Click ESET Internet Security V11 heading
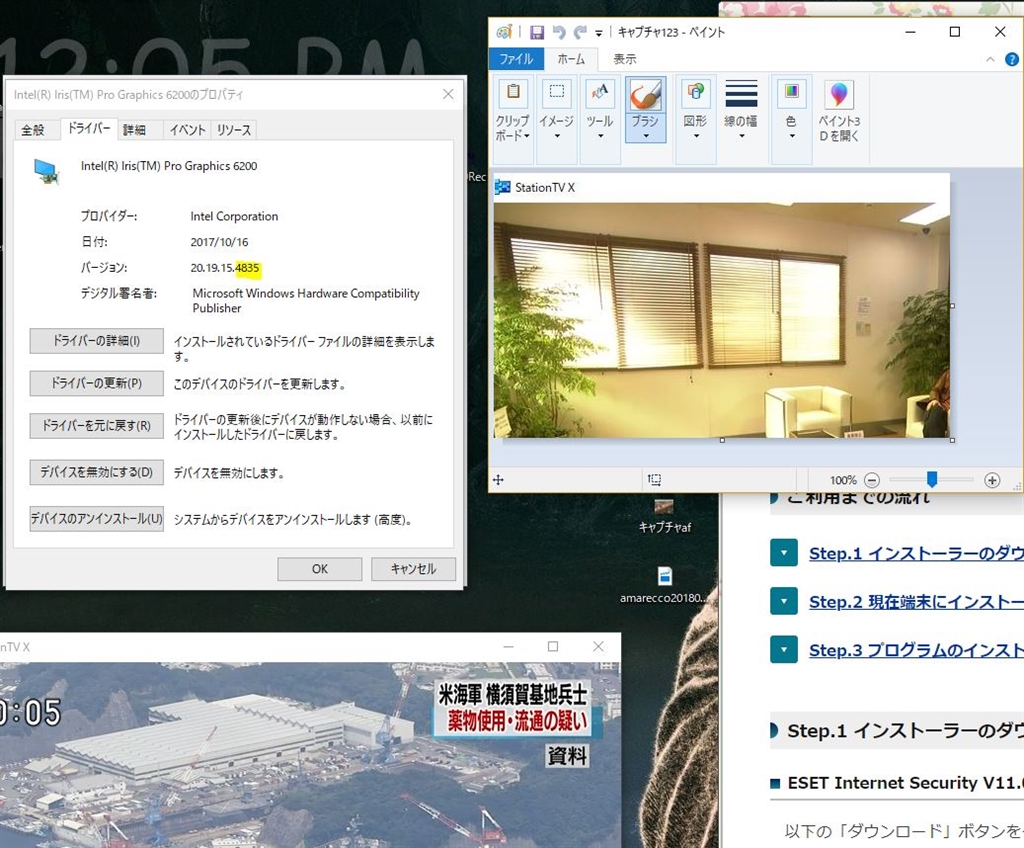This screenshot has height=848, width=1024. (906, 783)
